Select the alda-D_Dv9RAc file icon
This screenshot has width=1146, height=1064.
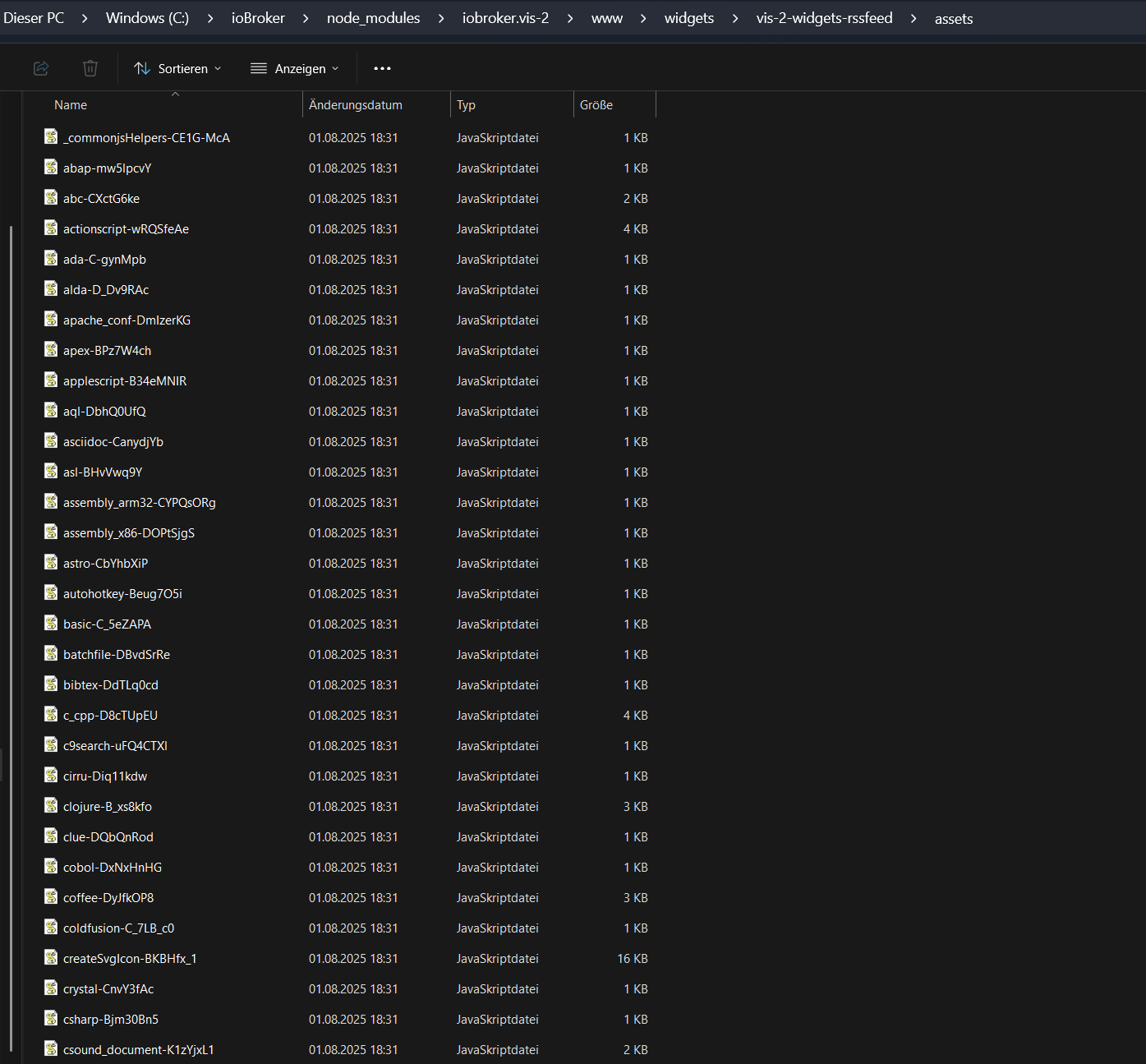(x=51, y=289)
